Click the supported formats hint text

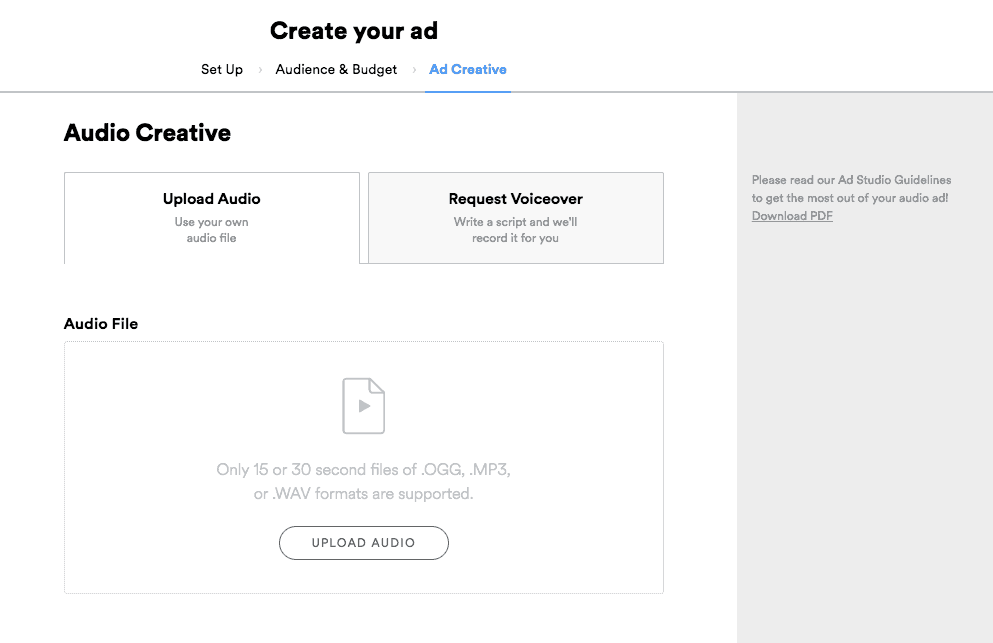[363, 481]
